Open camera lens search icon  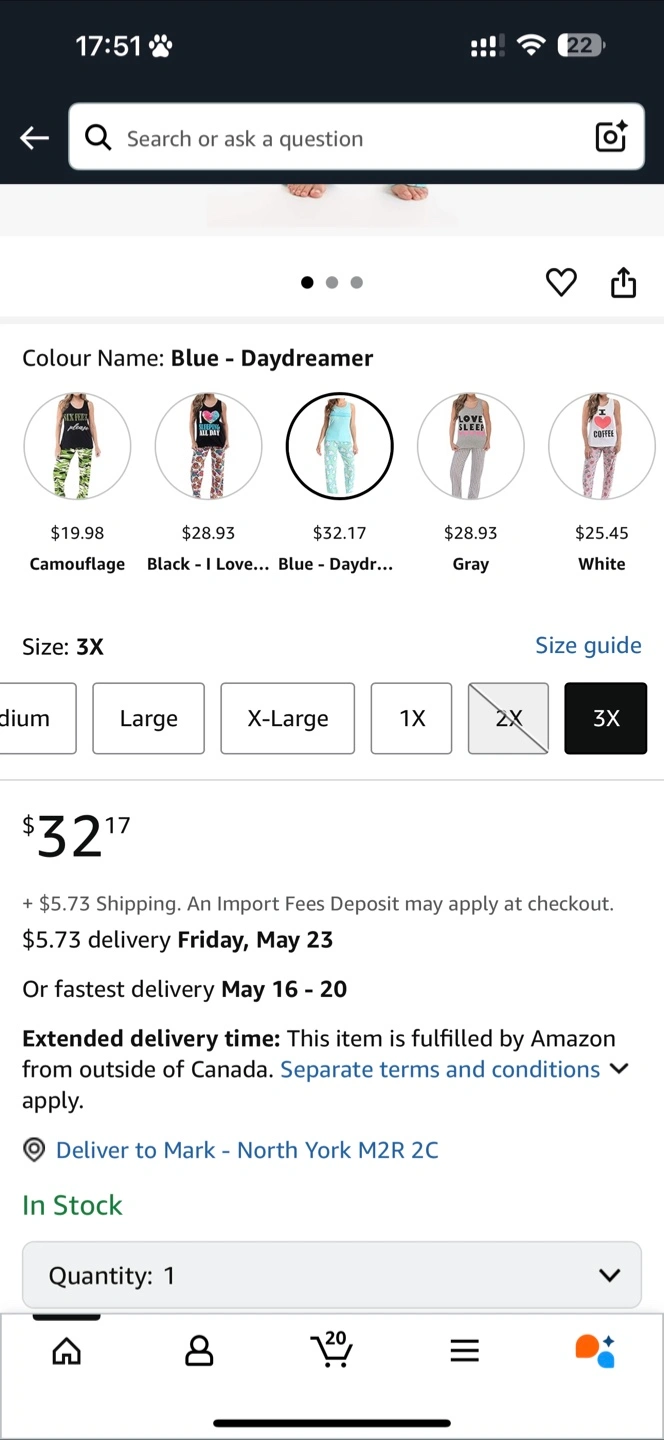tap(611, 137)
